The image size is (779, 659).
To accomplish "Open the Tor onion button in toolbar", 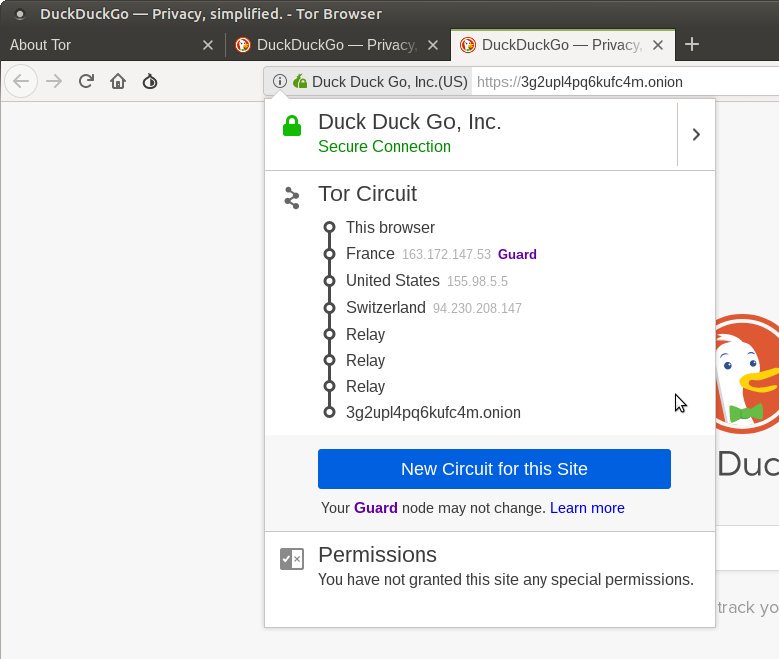I will tap(150, 81).
